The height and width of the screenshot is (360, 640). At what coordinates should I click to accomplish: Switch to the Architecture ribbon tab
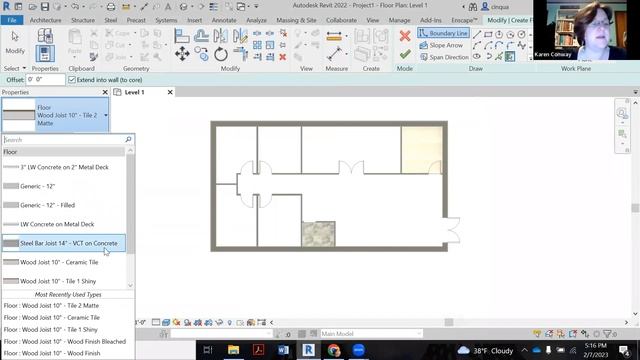45,20
